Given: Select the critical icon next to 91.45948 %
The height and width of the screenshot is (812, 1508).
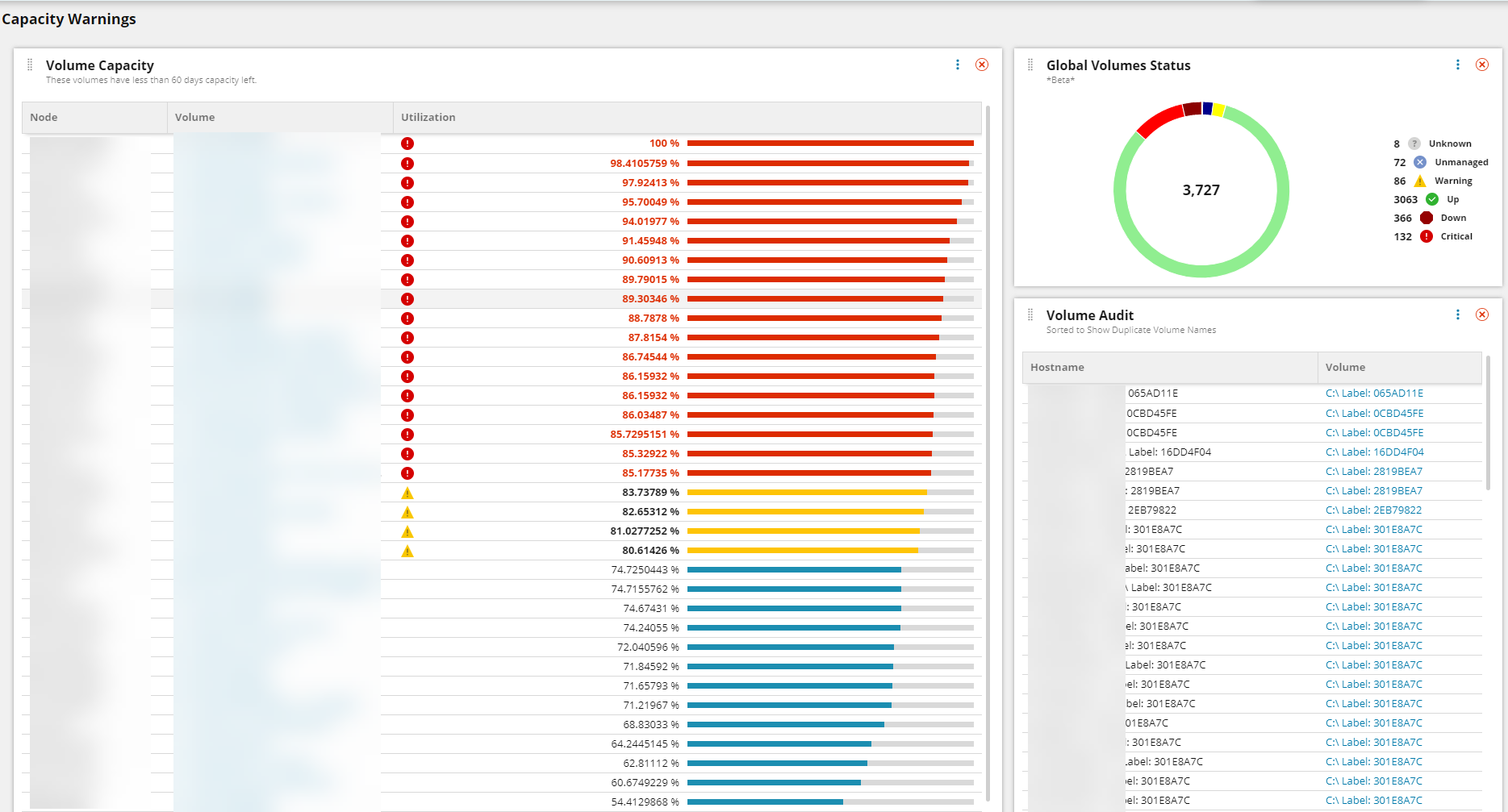Looking at the screenshot, I should (407, 241).
